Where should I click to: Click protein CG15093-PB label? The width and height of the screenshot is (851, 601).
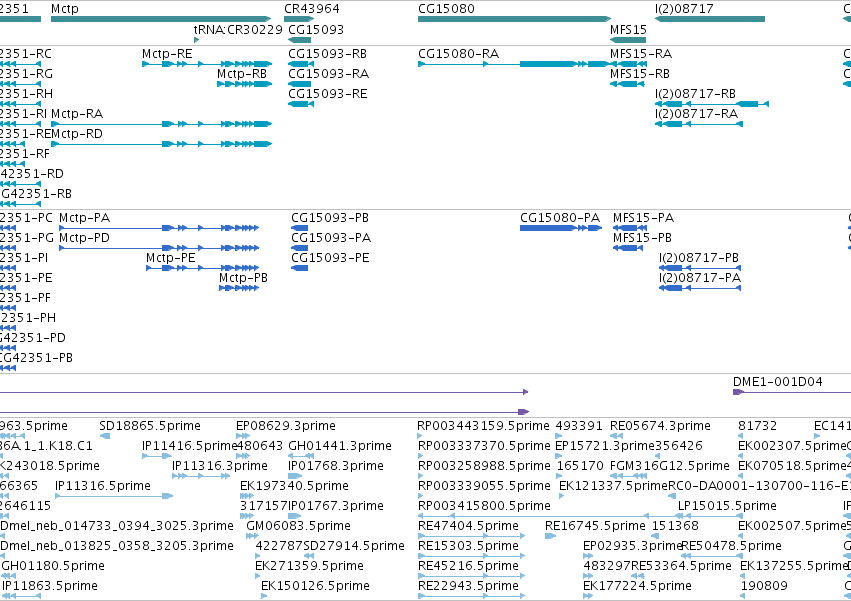(x=330, y=218)
